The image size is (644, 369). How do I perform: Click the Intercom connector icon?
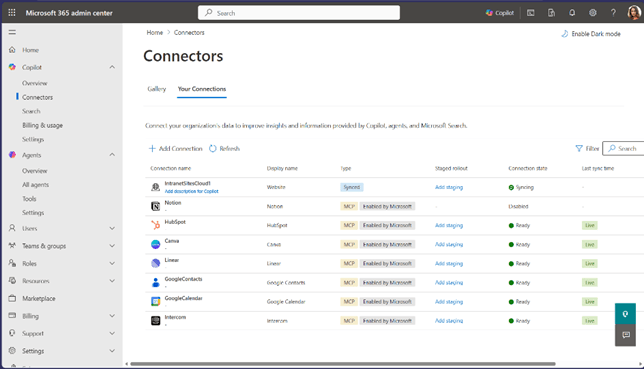(x=155, y=321)
